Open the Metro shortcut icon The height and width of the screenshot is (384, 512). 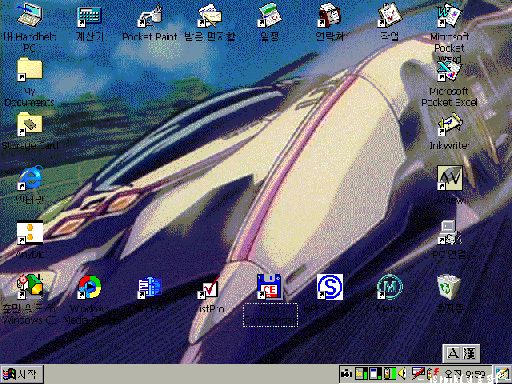(x=390, y=287)
